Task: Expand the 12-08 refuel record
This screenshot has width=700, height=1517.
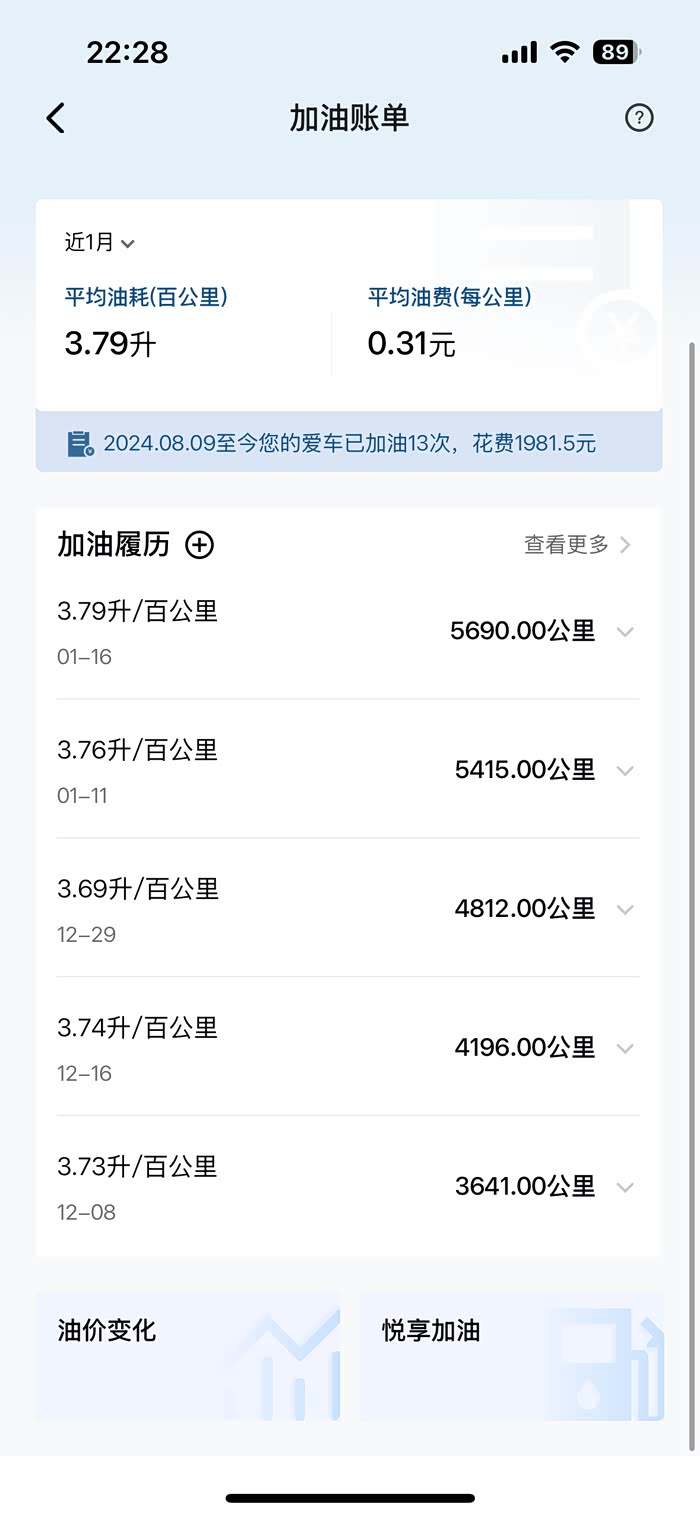Action: tap(625, 1187)
